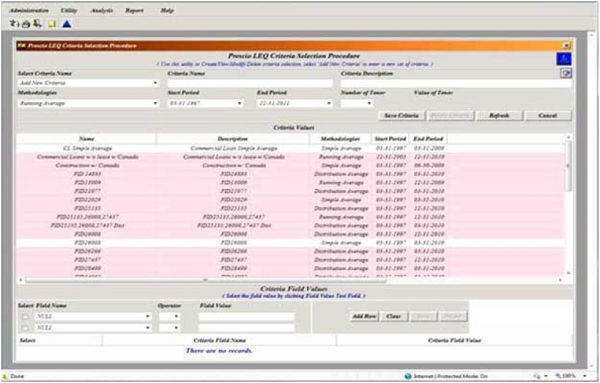Select Construction w/ Canada in Description column
This screenshot has height=383, width=600.
click(x=234, y=165)
